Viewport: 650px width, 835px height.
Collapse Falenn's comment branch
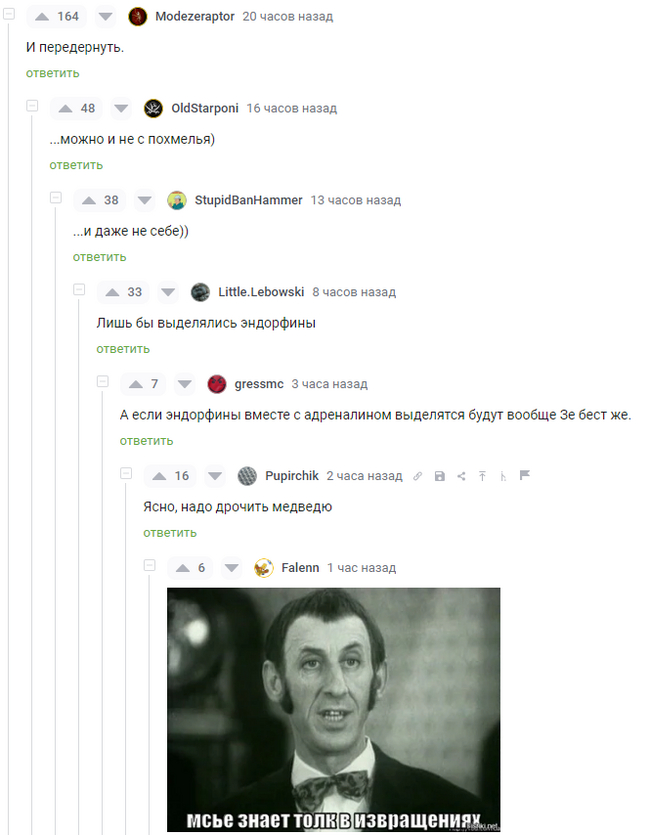click(x=150, y=565)
